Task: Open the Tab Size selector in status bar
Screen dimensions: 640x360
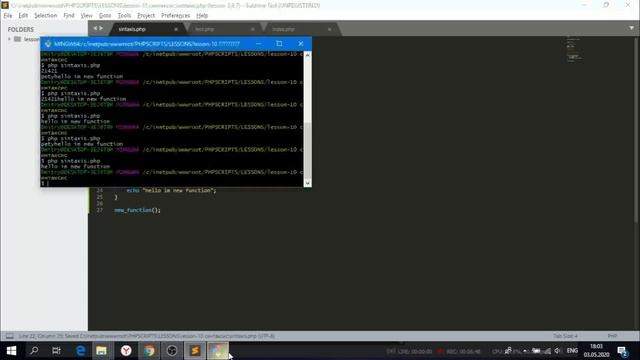Action: tap(565, 336)
